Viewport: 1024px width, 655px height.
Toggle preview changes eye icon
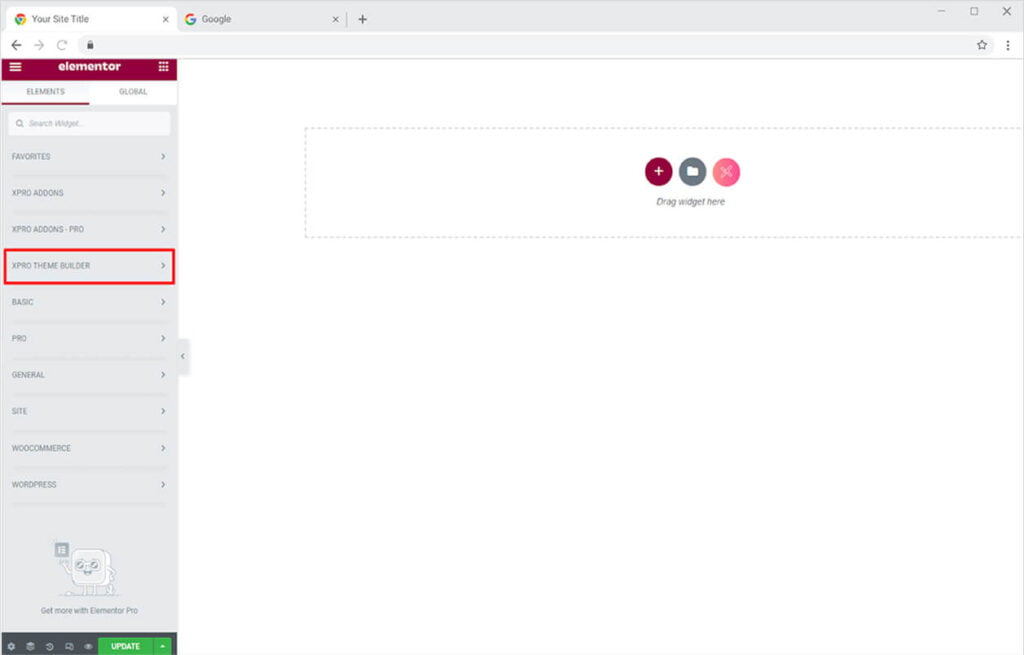[x=88, y=646]
